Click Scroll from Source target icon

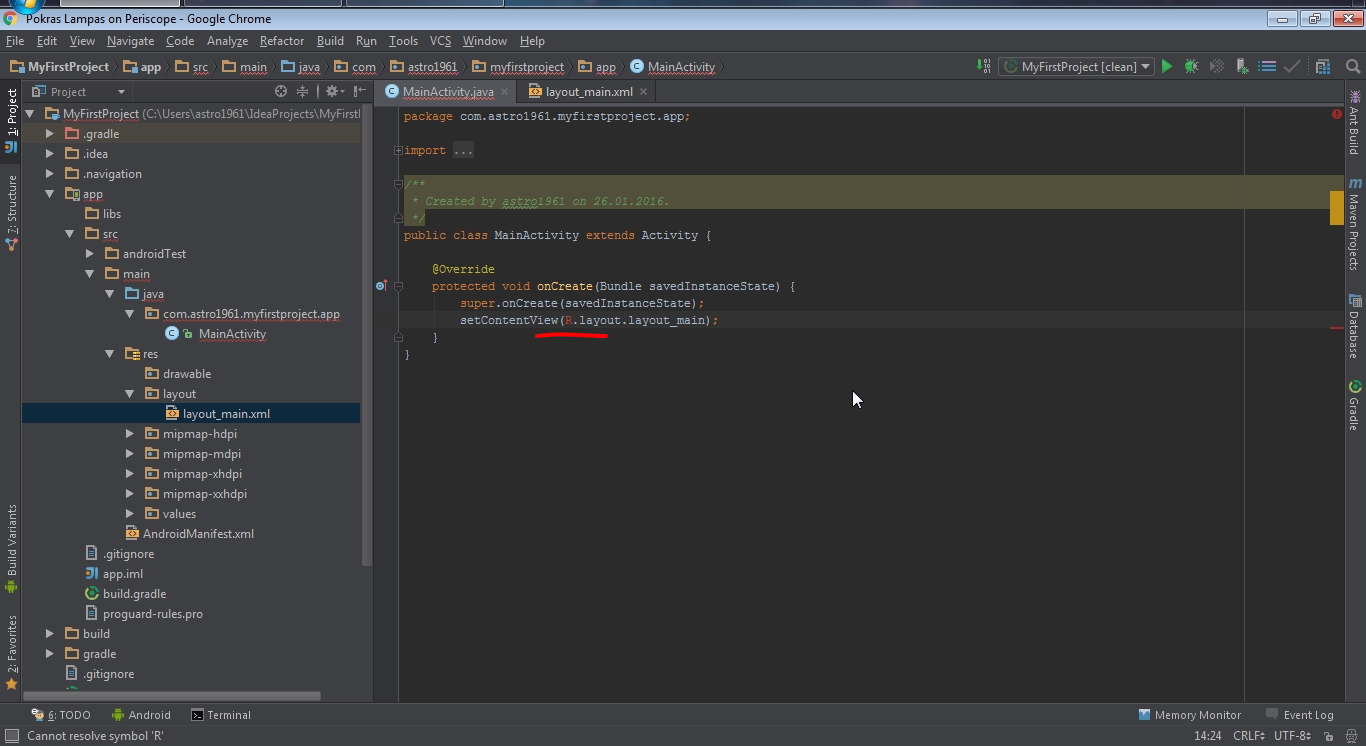[x=281, y=91]
